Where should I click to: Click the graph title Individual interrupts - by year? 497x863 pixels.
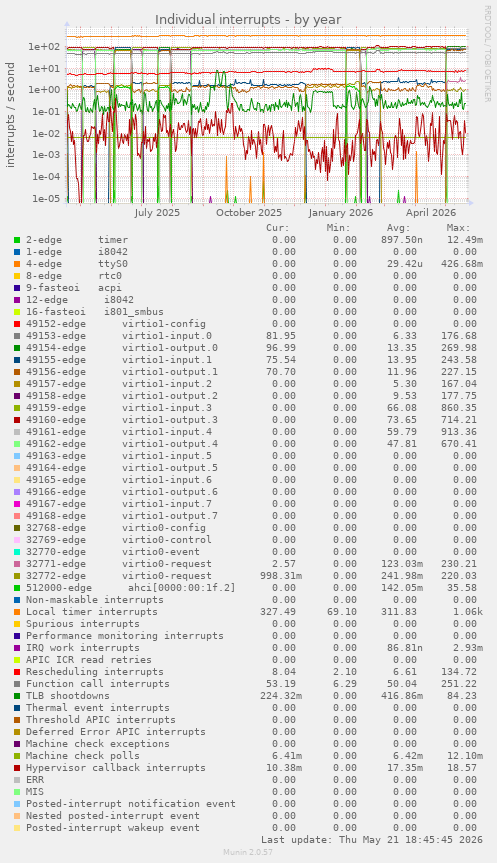click(248, 20)
